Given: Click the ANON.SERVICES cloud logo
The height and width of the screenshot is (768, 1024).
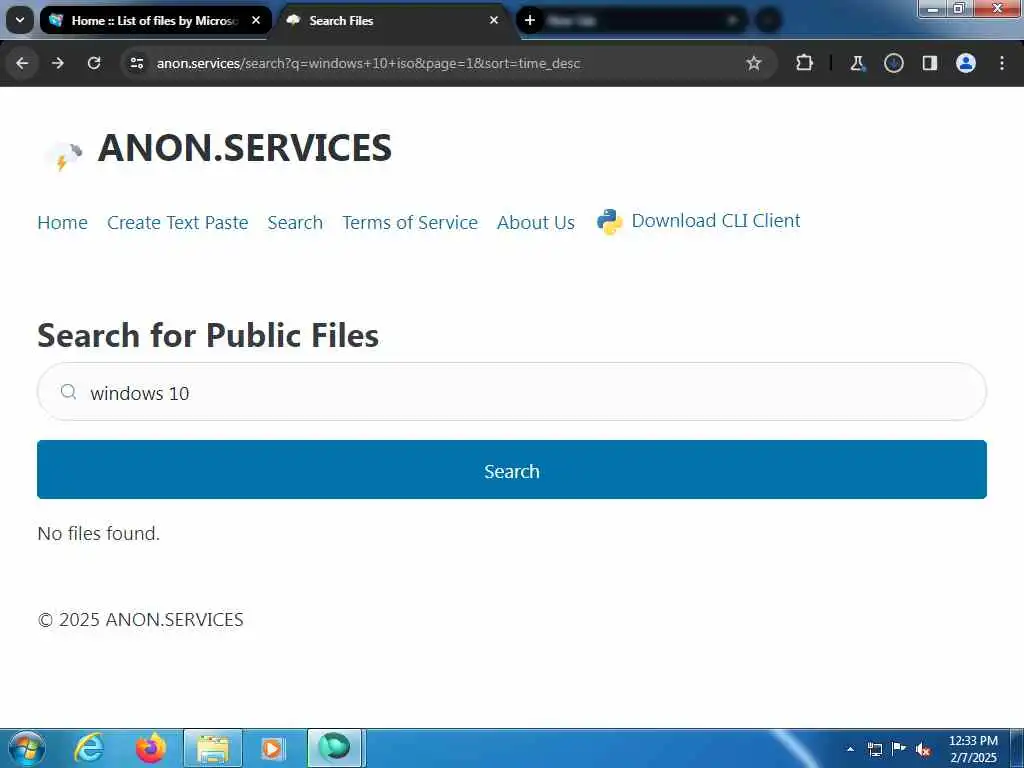Looking at the screenshot, I should 63,155.
